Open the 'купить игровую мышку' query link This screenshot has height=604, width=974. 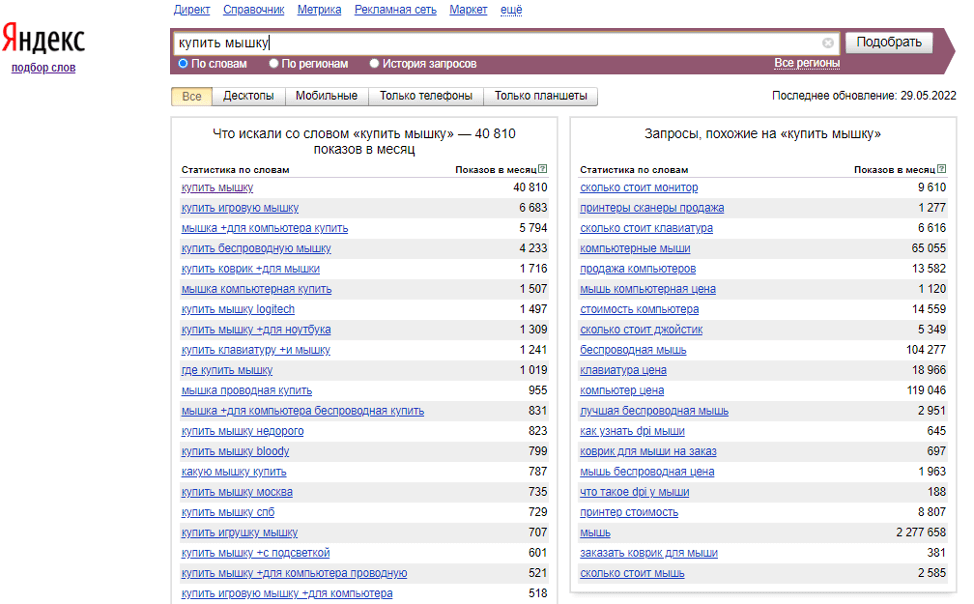240,208
